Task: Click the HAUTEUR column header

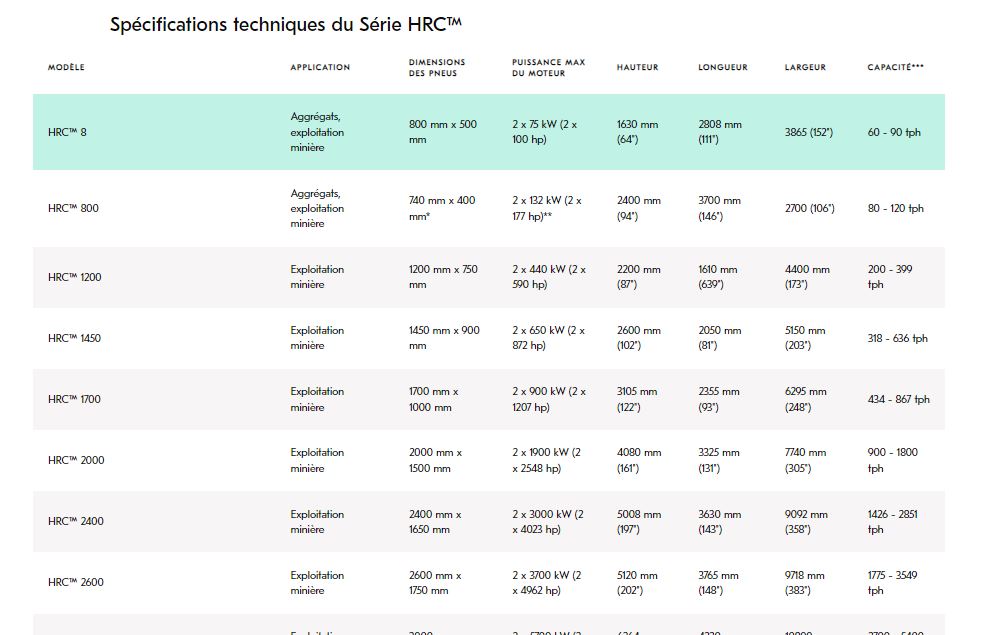Action: [637, 68]
